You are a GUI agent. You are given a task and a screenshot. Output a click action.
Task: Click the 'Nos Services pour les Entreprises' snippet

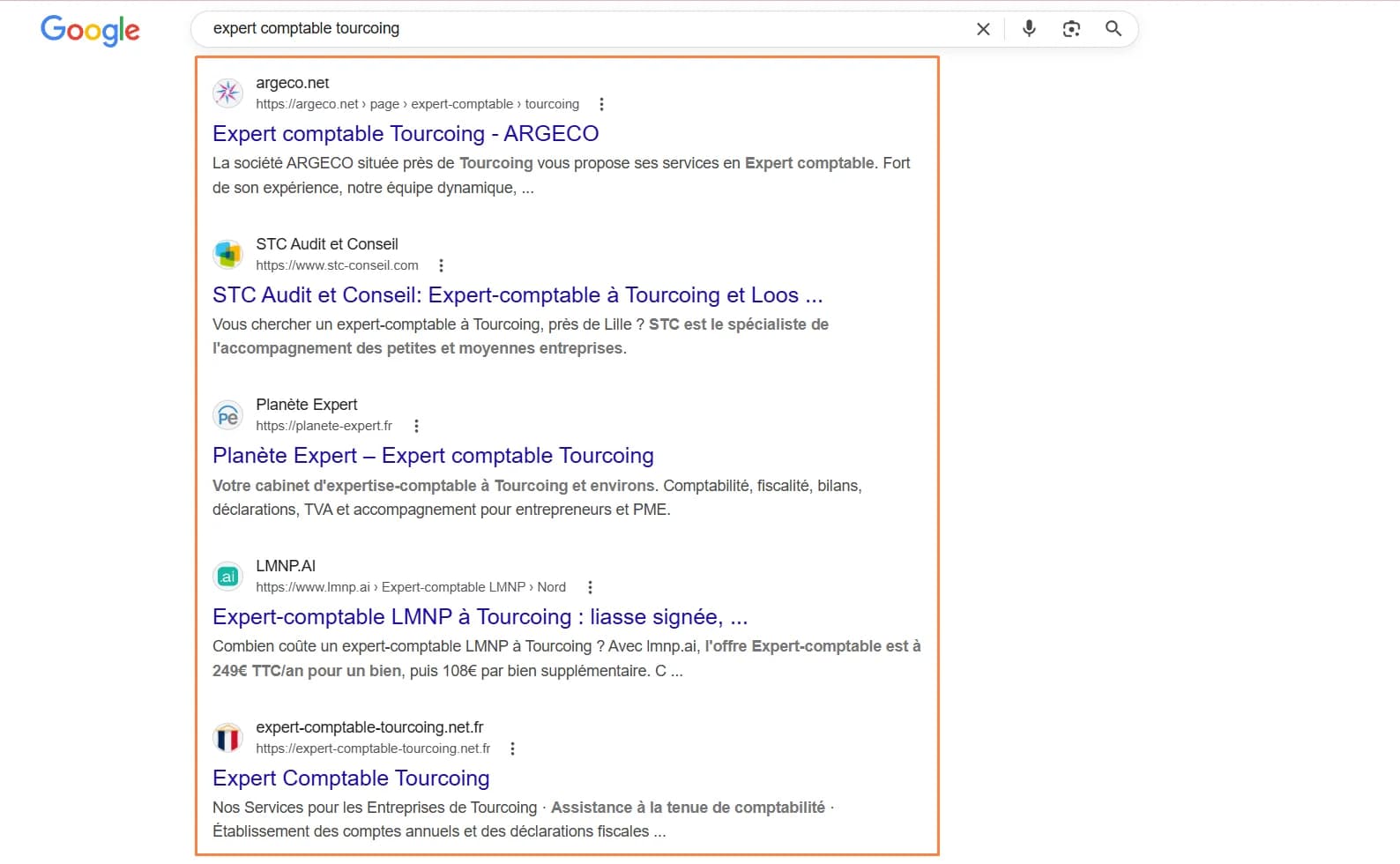pos(524,819)
